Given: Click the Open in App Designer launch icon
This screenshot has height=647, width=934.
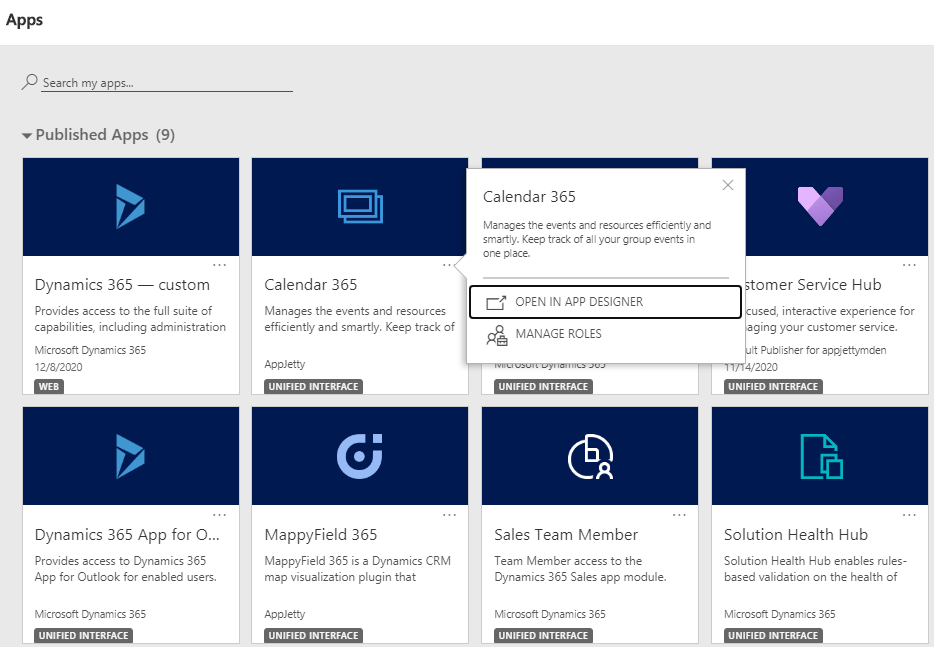Looking at the screenshot, I should [x=495, y=301].
